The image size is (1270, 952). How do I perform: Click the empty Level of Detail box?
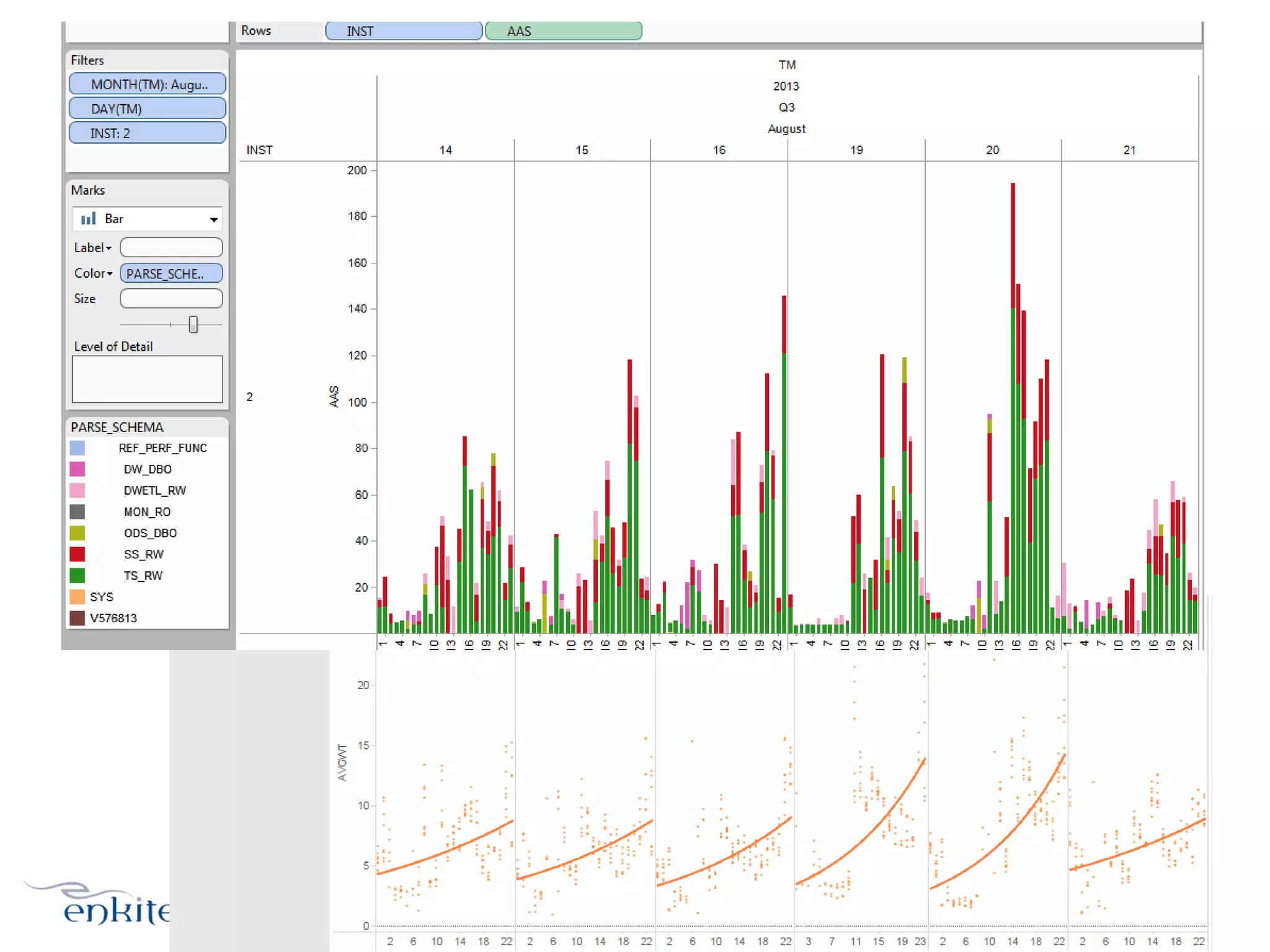click(148, 379)
